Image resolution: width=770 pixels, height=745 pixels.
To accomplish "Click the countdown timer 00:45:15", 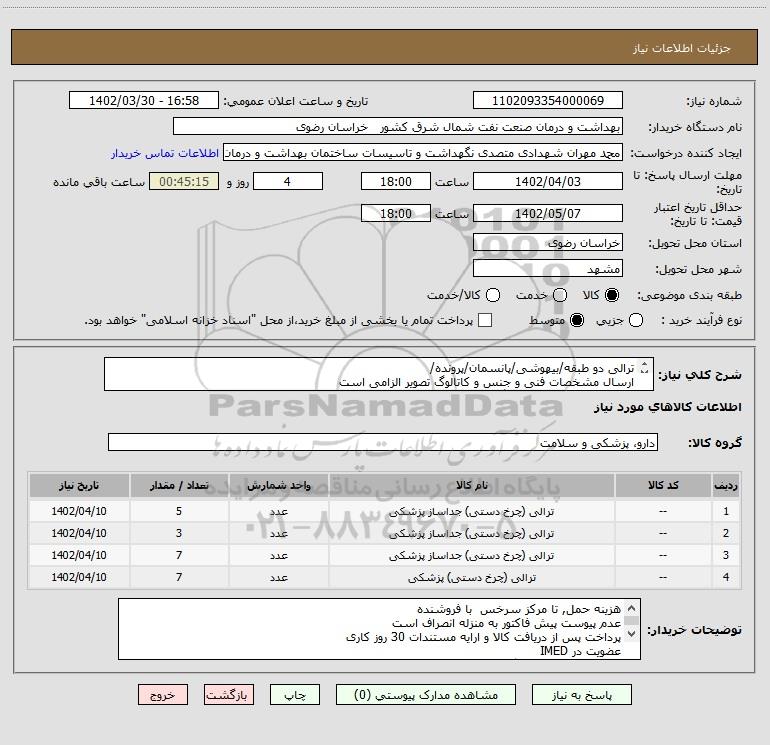I will [184, 181].
